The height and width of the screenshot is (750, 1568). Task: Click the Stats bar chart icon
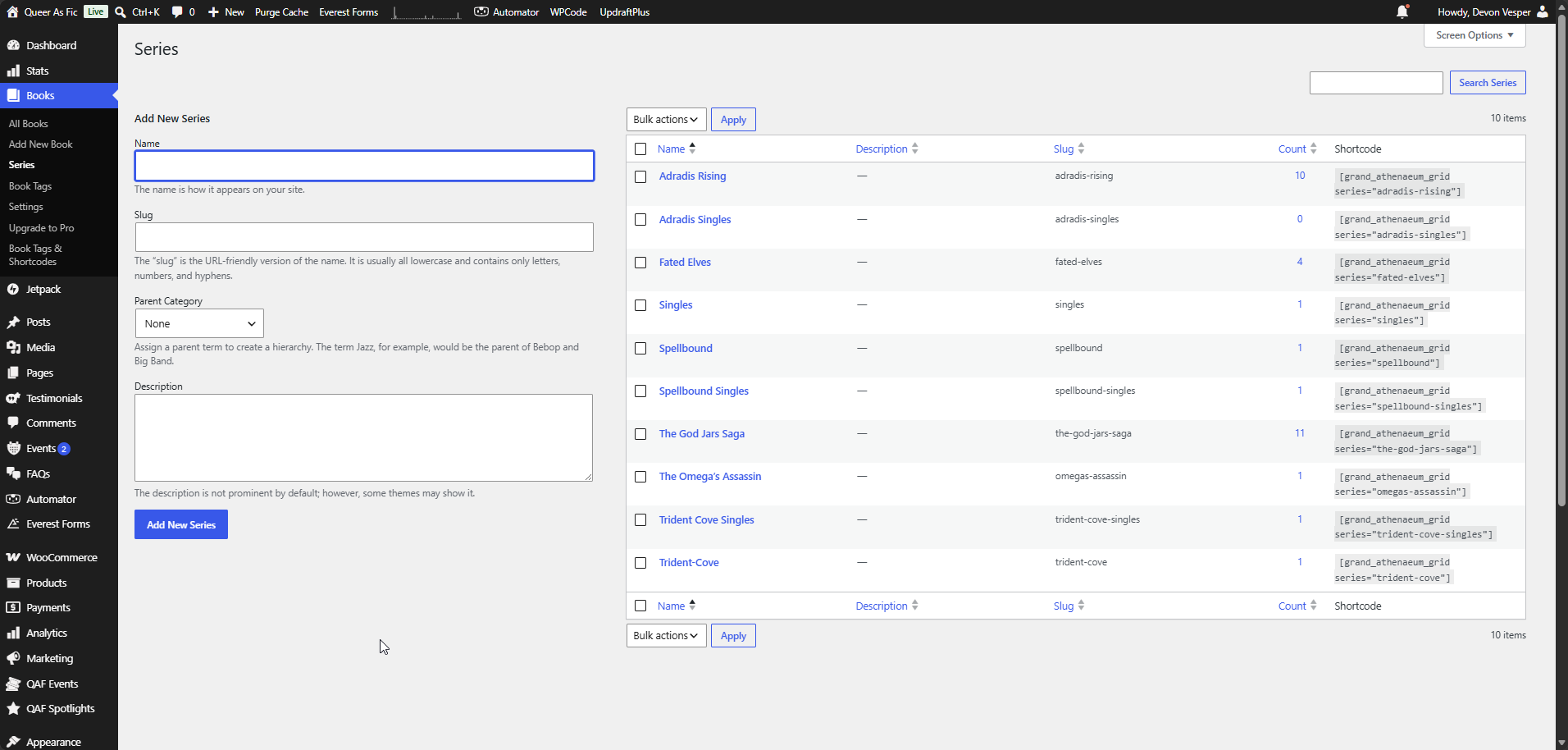click(13, 71)
